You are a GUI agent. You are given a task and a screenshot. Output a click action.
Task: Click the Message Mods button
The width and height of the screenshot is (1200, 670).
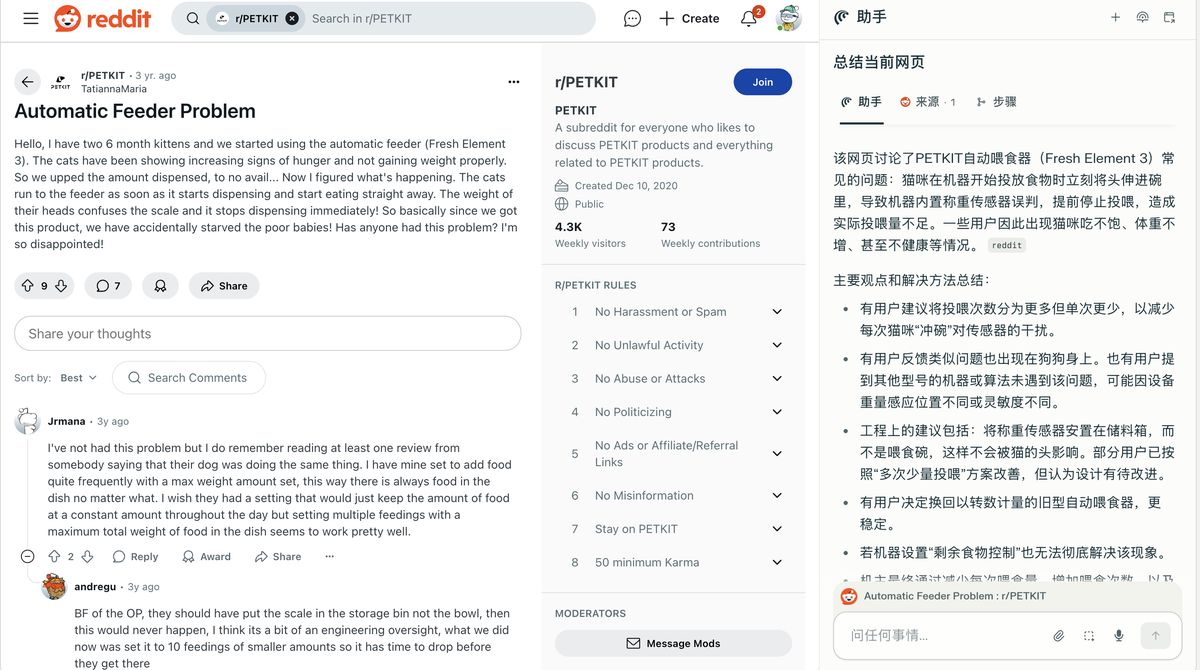coord(673,643)
